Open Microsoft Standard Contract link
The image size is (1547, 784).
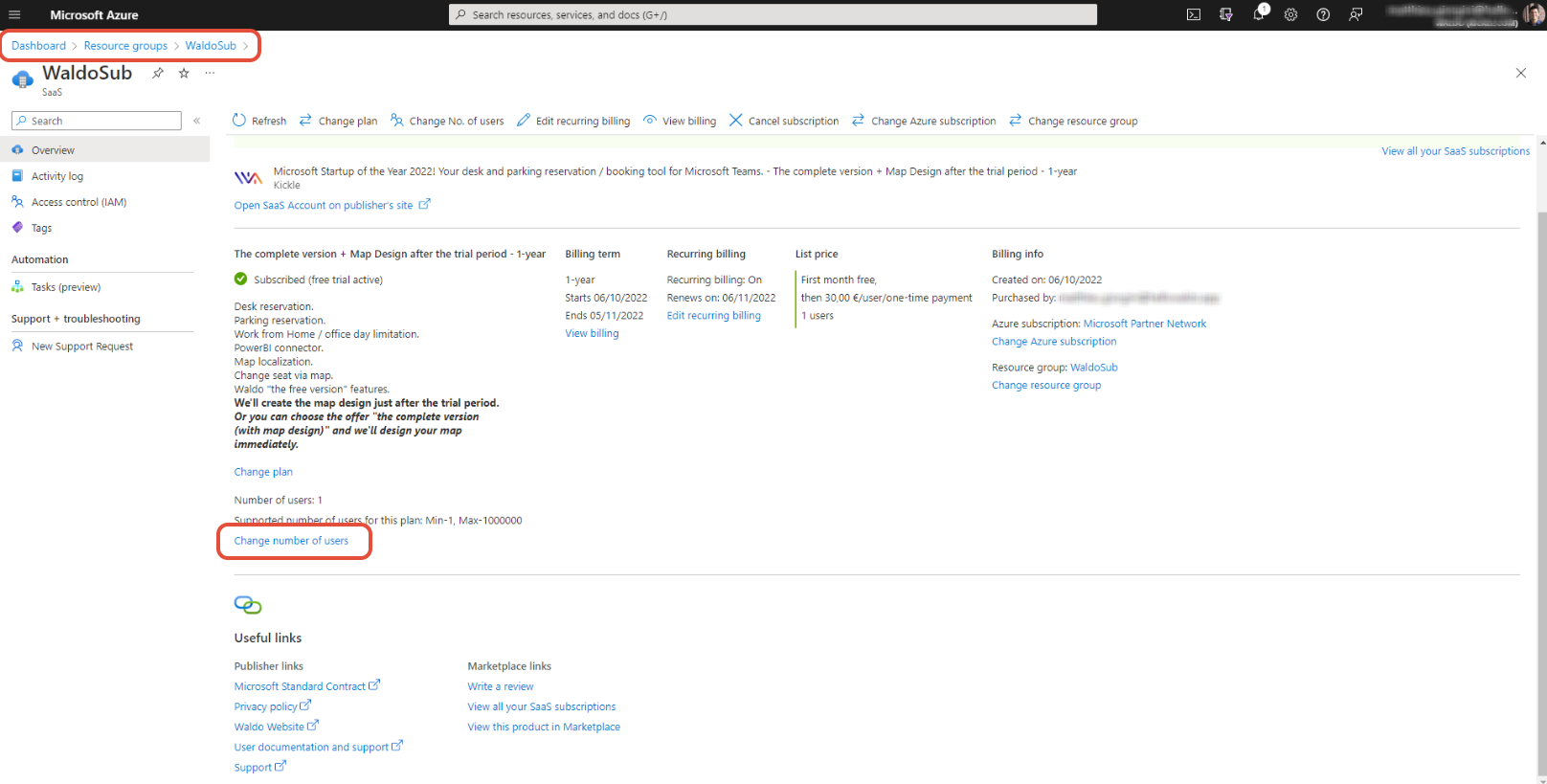point(306,686)
